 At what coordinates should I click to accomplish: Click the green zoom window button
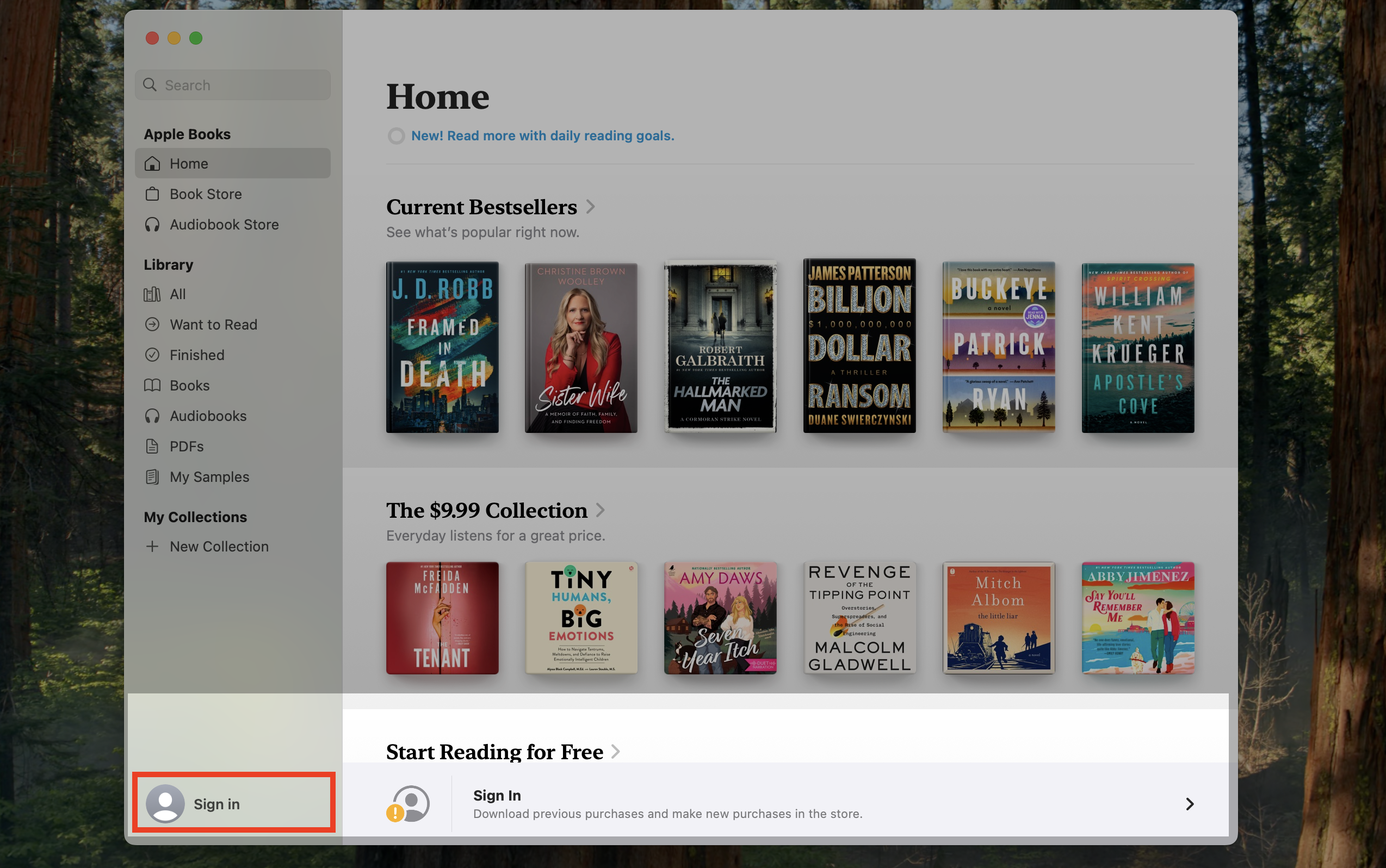coord(196,38)
